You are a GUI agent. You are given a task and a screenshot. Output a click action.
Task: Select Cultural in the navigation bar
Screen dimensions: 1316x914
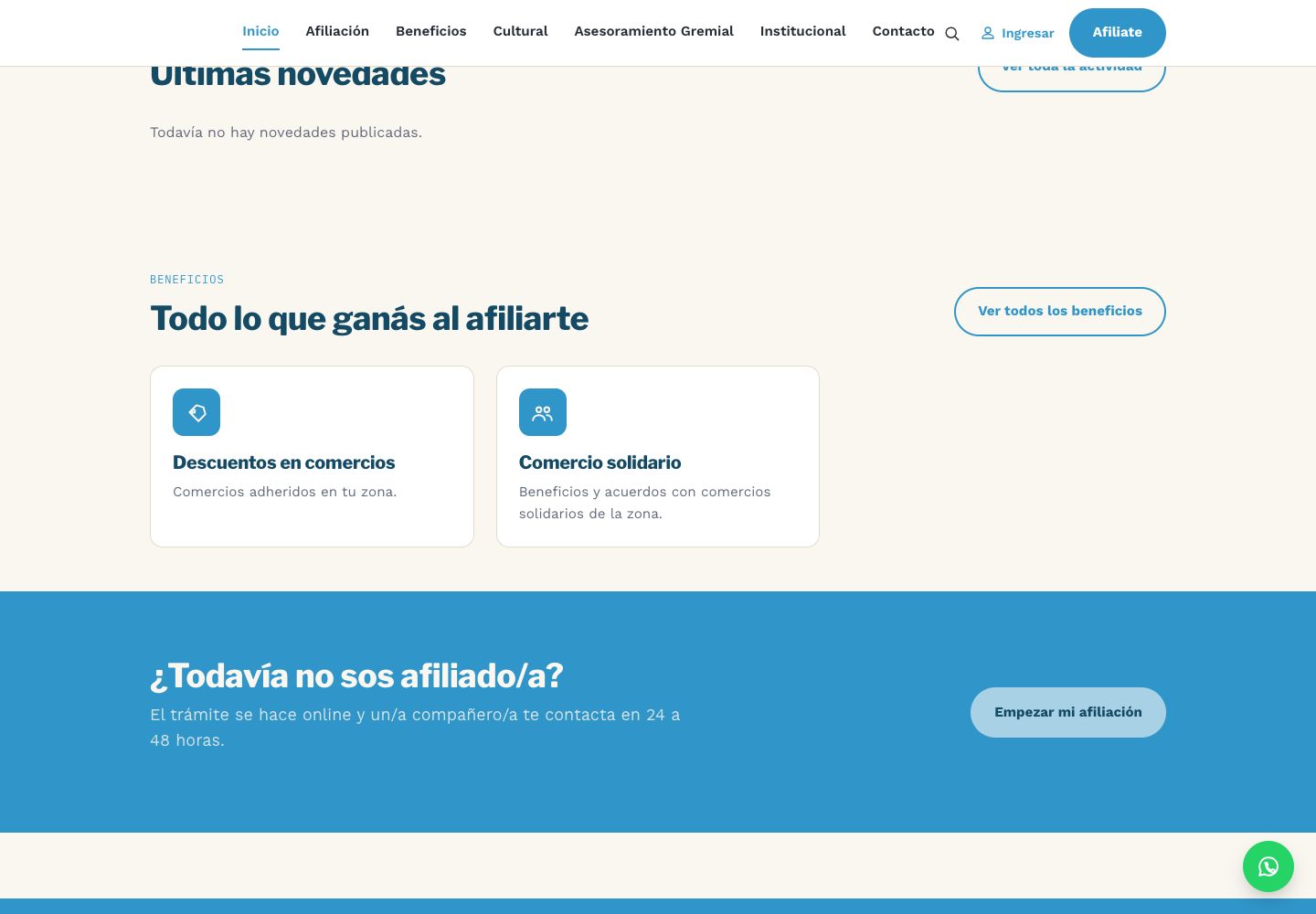[520, 31]
